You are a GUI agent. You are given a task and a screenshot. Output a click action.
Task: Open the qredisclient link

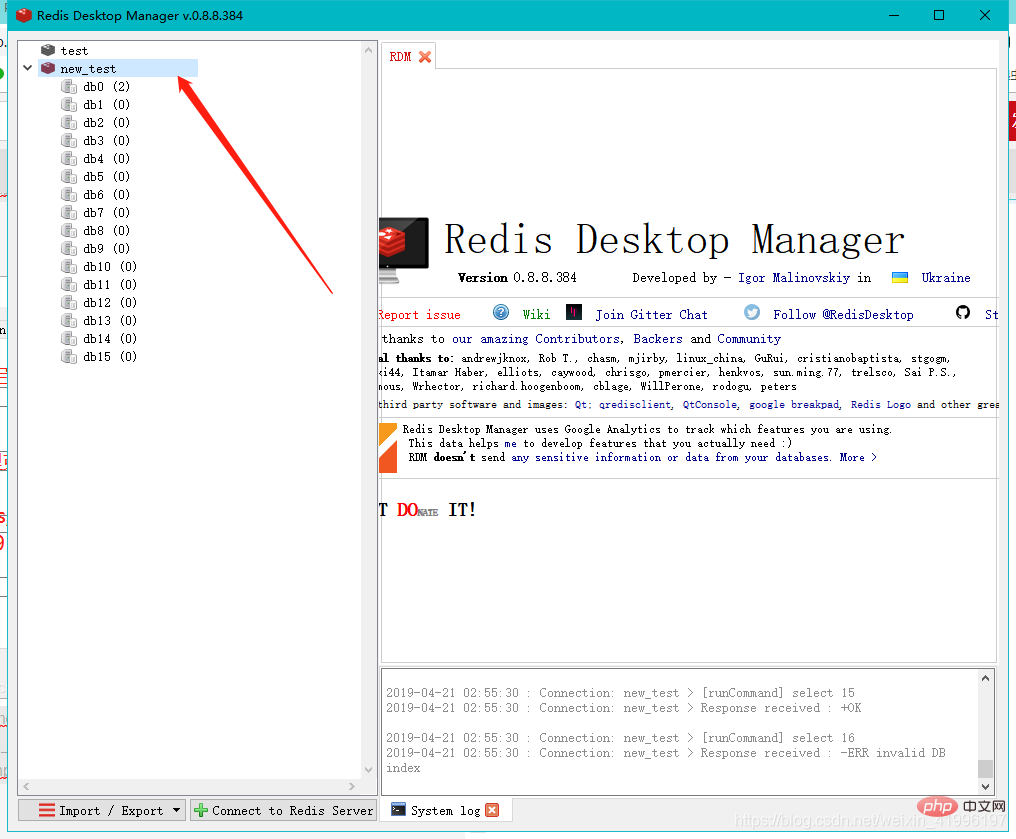pyautogui.click(x=635, y=404)
